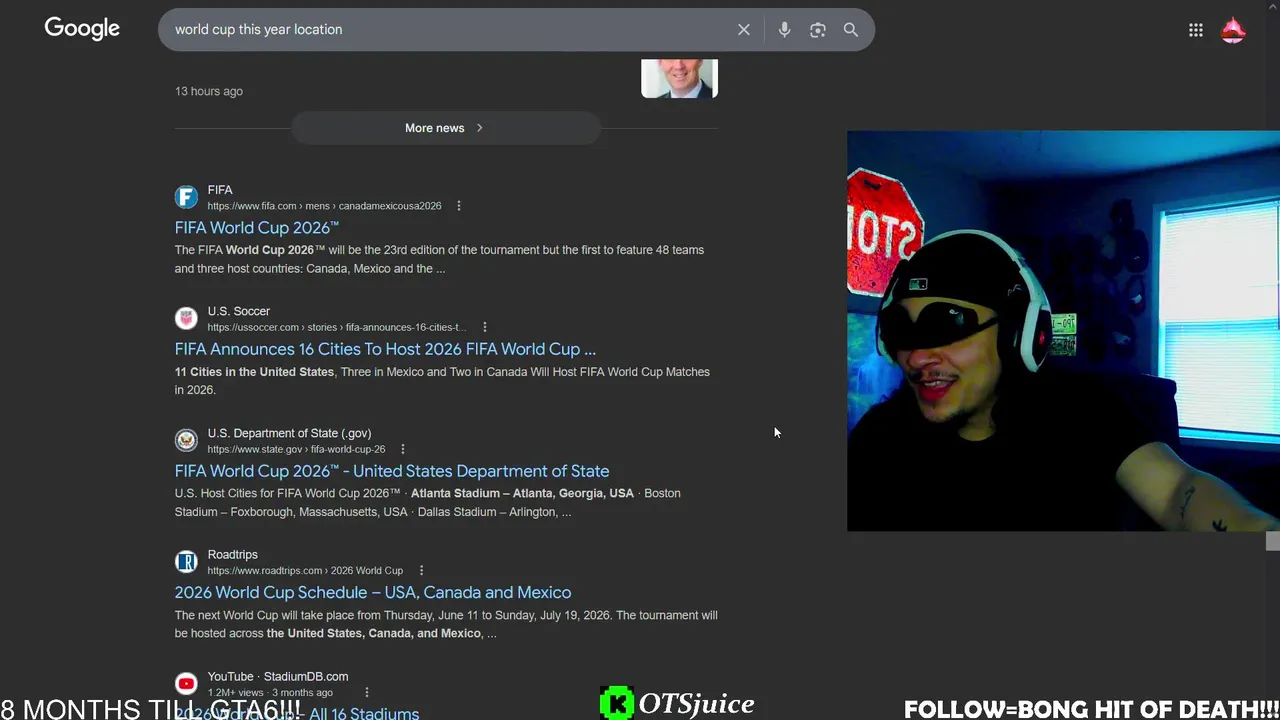Viewport: 1280px width, 720px height.
Task: Open search by image camera icon
Action: [x=818, y=30]
